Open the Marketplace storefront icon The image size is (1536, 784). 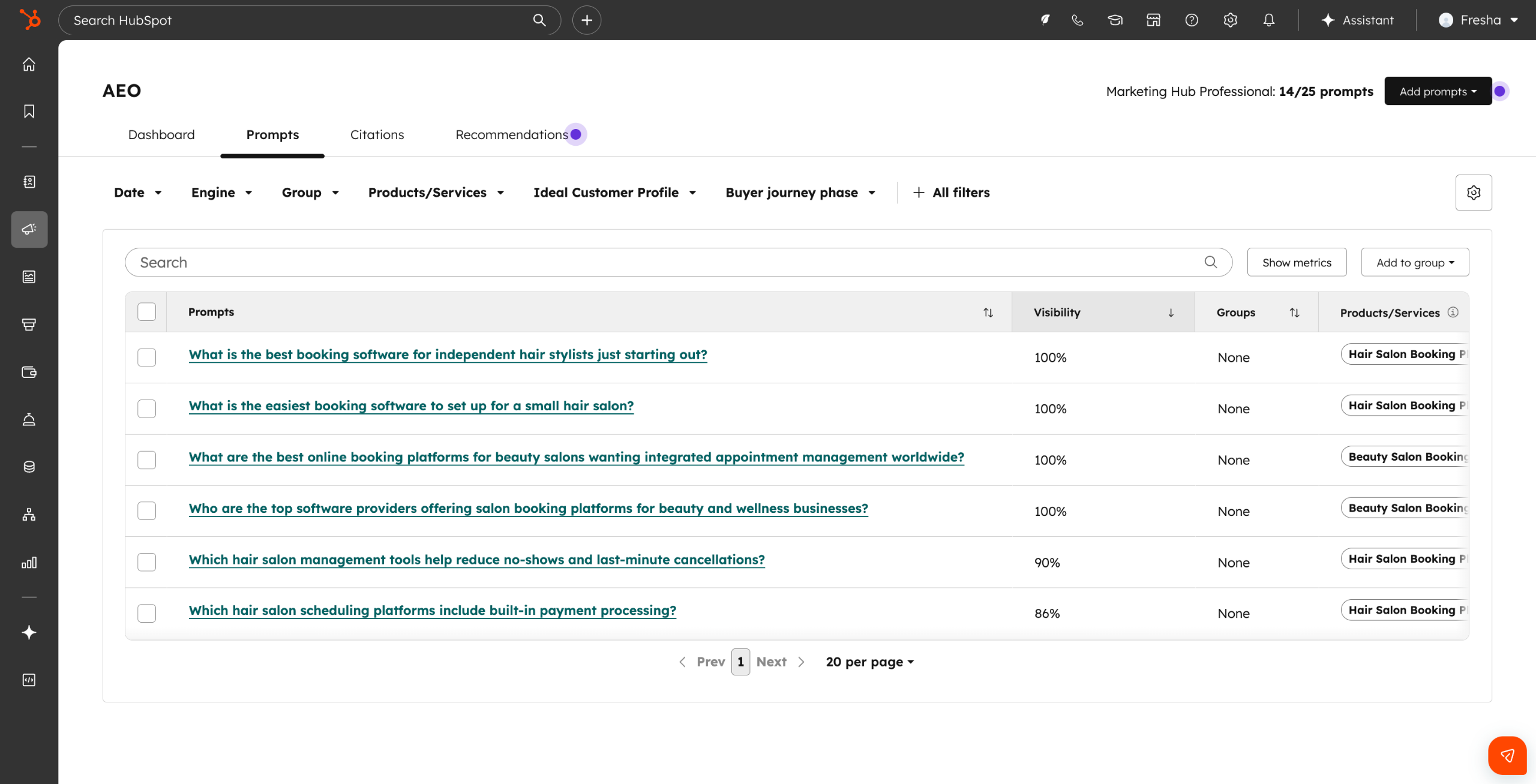tap(1153, 20)
